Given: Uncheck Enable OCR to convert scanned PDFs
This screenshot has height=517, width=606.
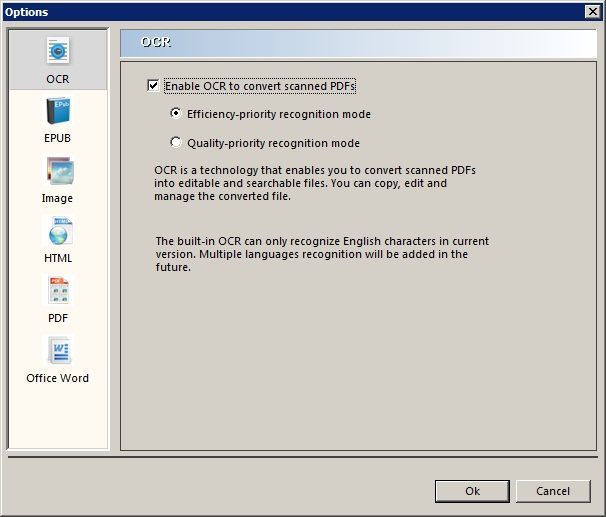Looking at the screenshot, I should point(153,85).
